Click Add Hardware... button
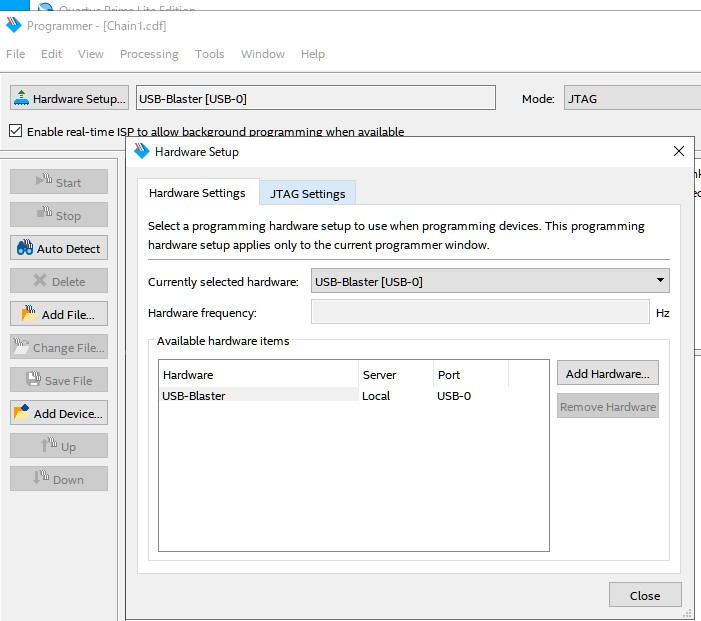This screenshot has width=701, height=621. [608, 373]
